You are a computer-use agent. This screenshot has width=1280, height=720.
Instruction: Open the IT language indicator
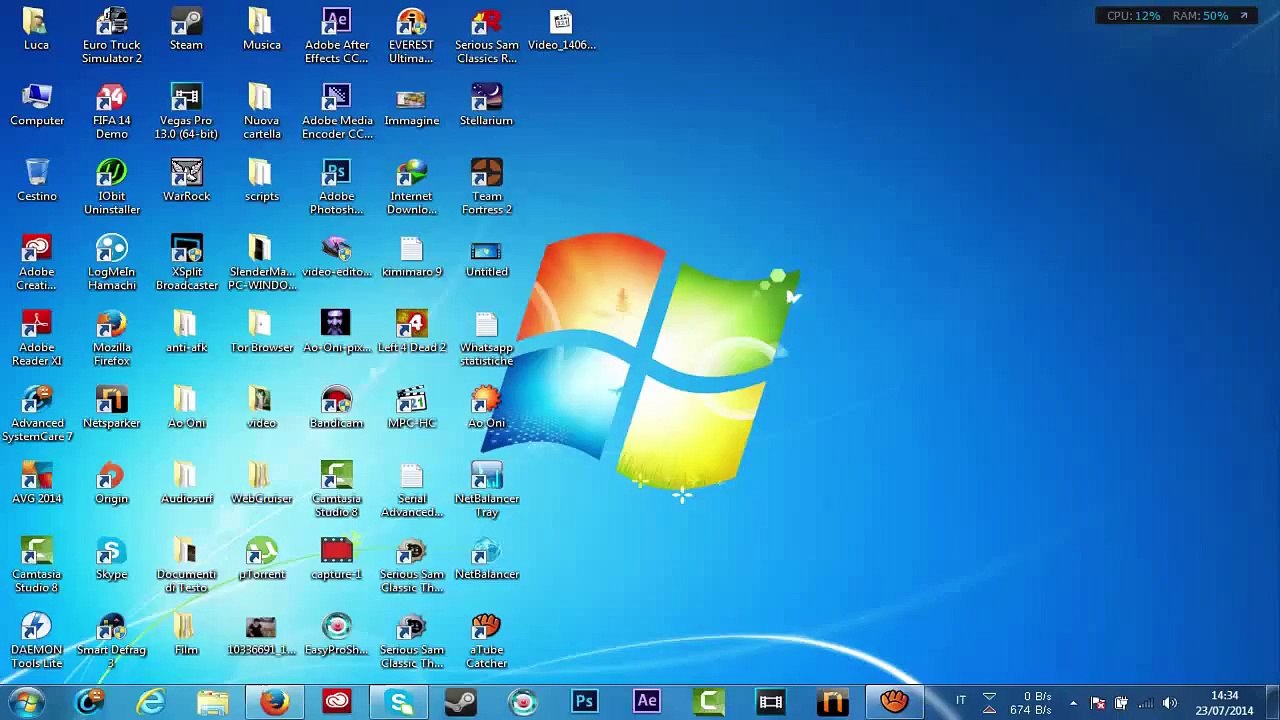[961, 701]
